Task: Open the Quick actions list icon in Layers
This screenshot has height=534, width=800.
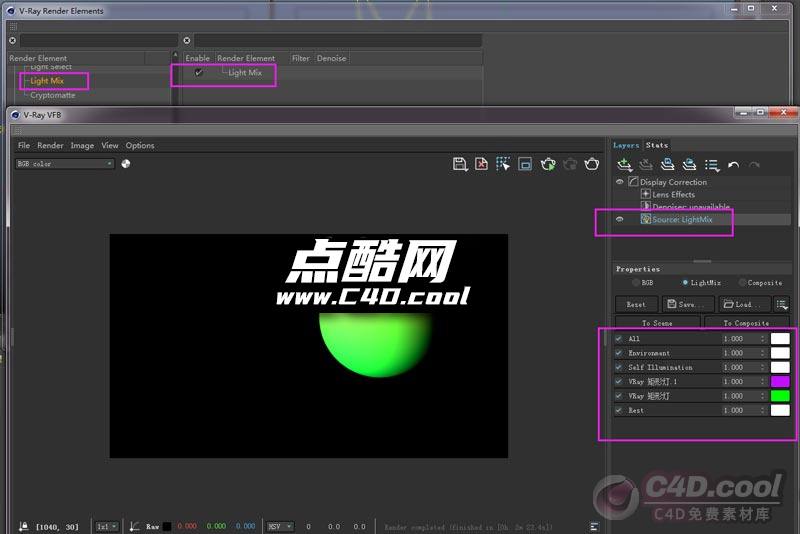Action: tap(712, 165)
